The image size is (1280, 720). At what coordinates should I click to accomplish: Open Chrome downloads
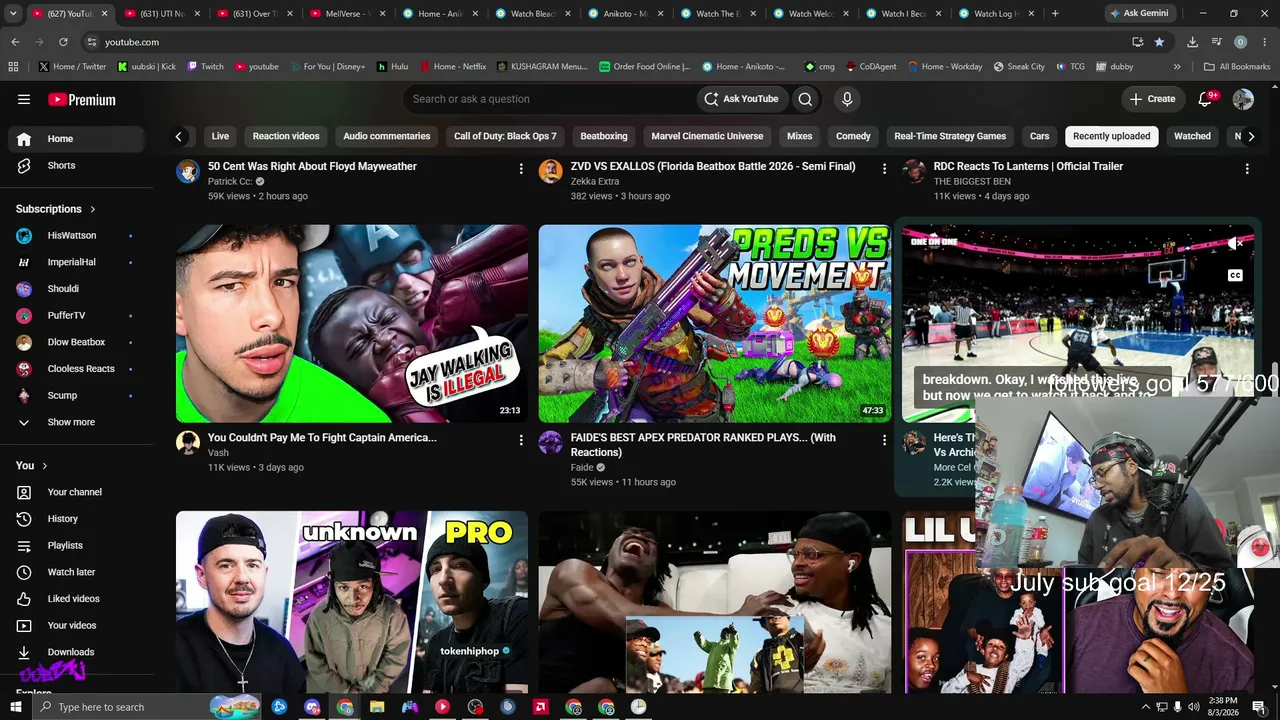1192,42
